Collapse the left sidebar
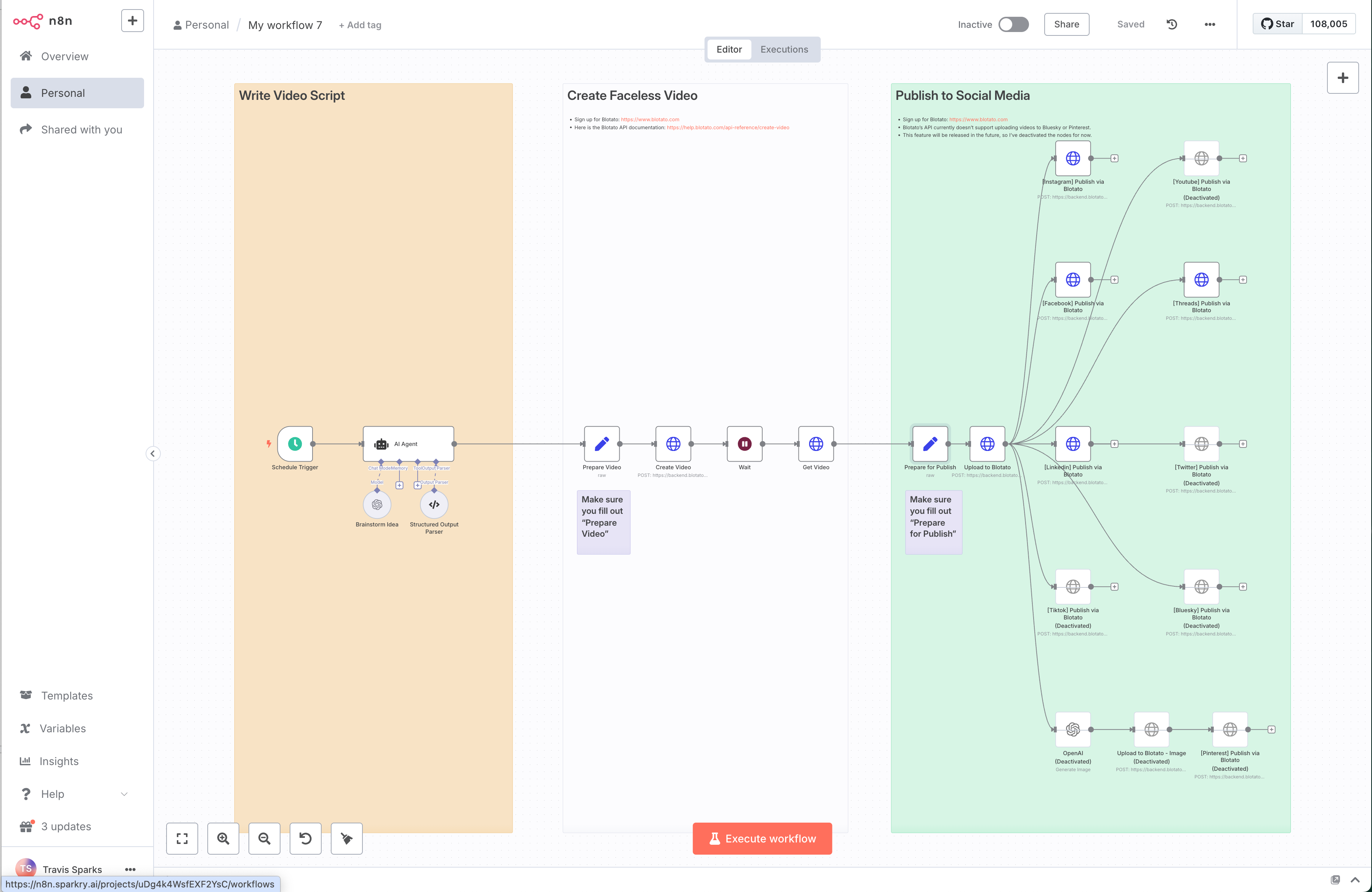Viewport: 1372px width, 892px height. [153, 454]
